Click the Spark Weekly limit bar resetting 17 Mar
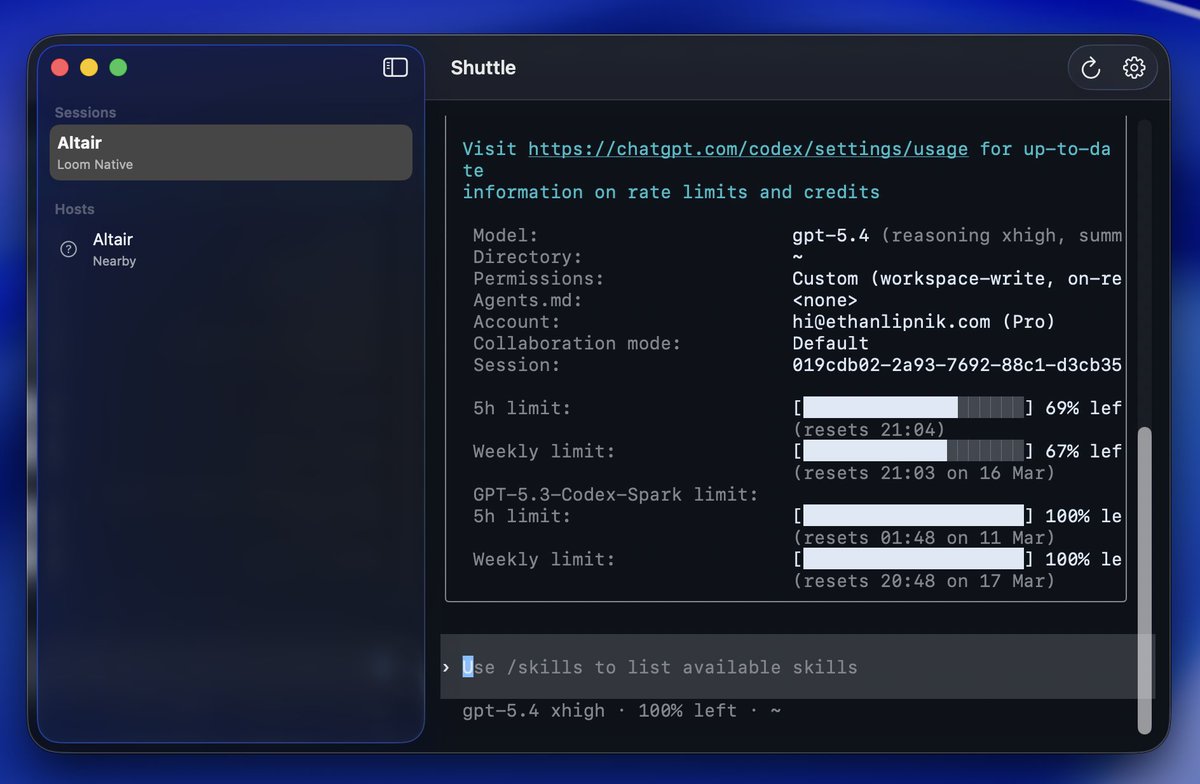This screenshot has height=784, width=1200. [913, 559]
